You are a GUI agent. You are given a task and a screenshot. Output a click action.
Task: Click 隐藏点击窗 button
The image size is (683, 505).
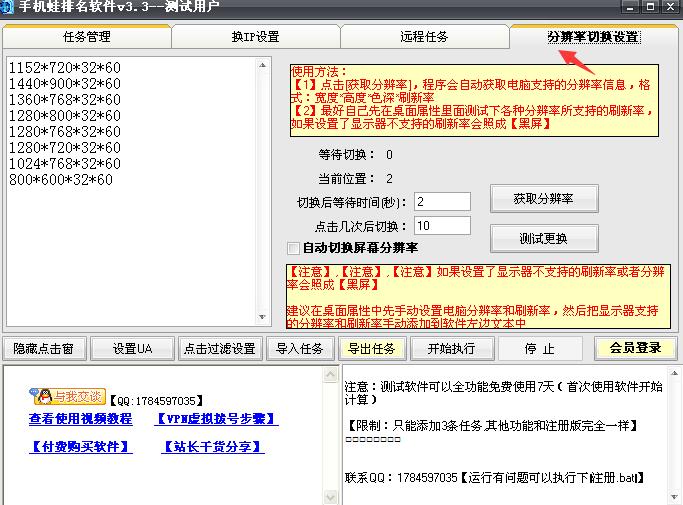point(44,349)
